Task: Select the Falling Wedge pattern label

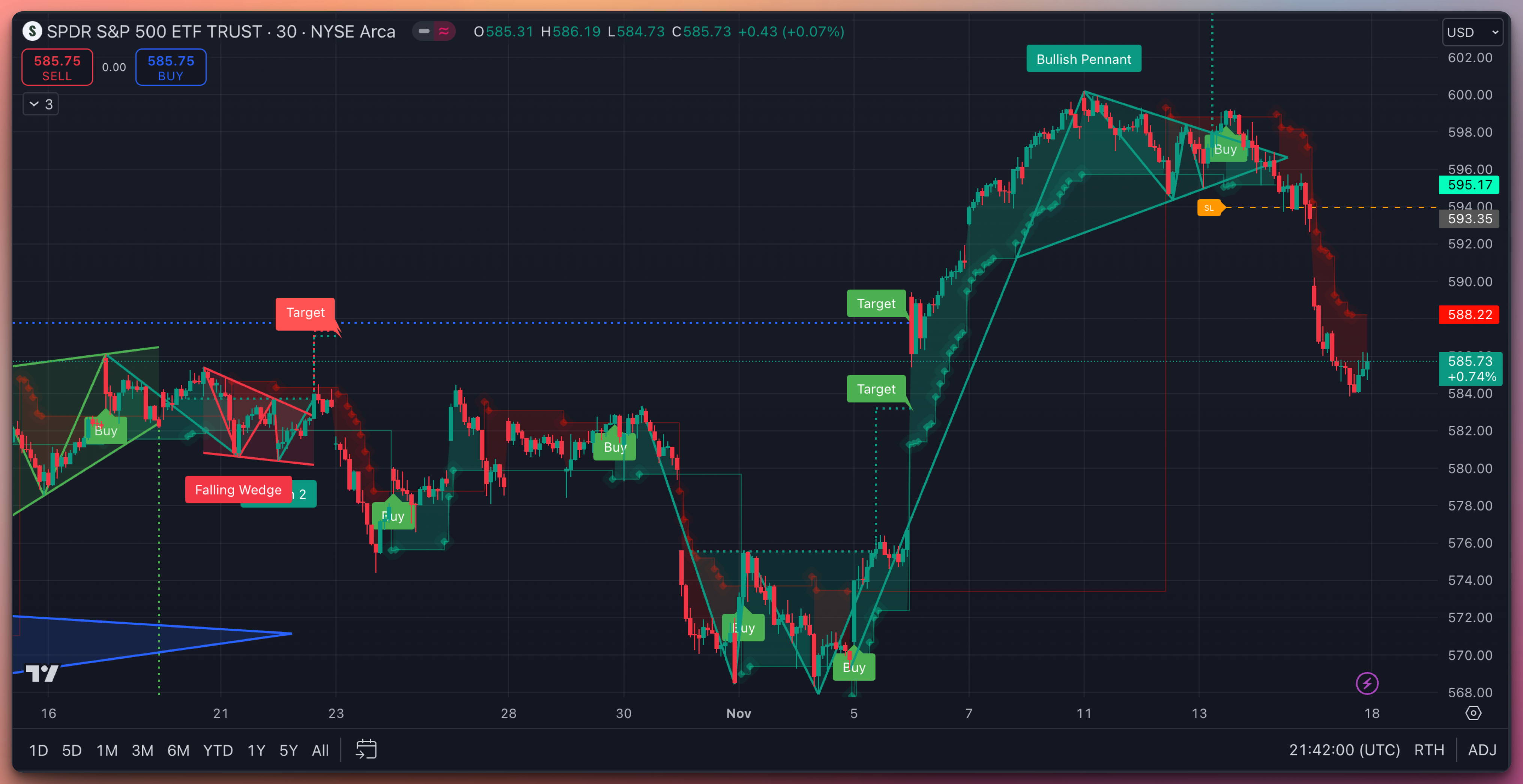Action: [238, 490]
